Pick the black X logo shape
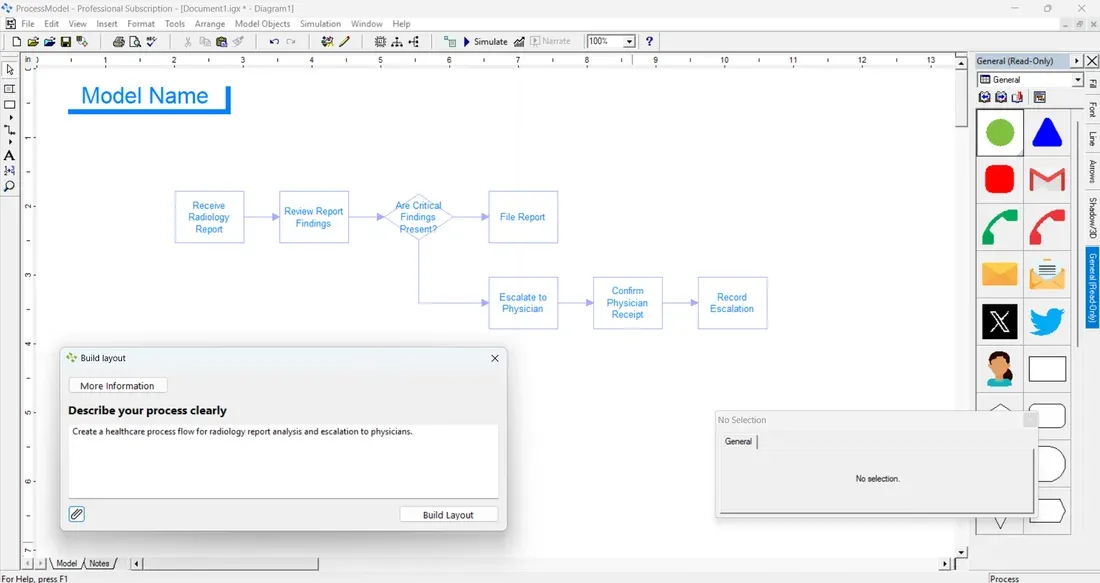 point(1000,322)
